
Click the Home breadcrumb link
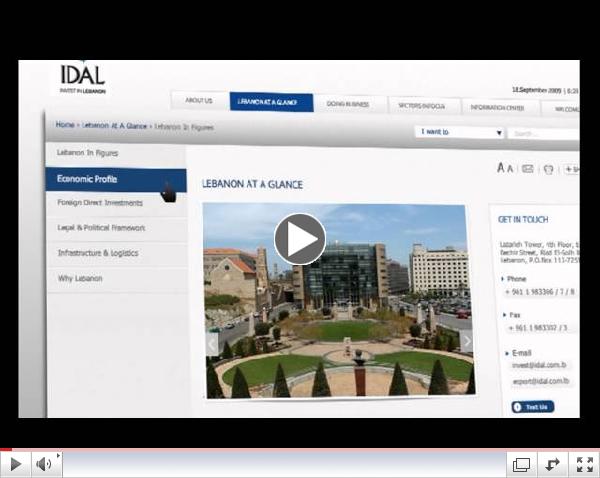point(65,125)
